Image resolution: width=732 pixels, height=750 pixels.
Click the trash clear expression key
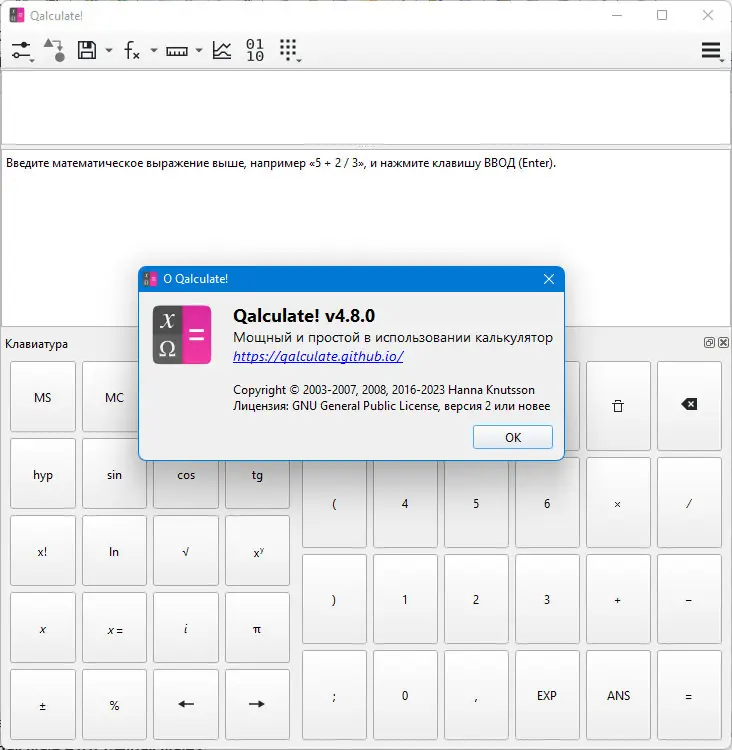[x=618, y=406]
